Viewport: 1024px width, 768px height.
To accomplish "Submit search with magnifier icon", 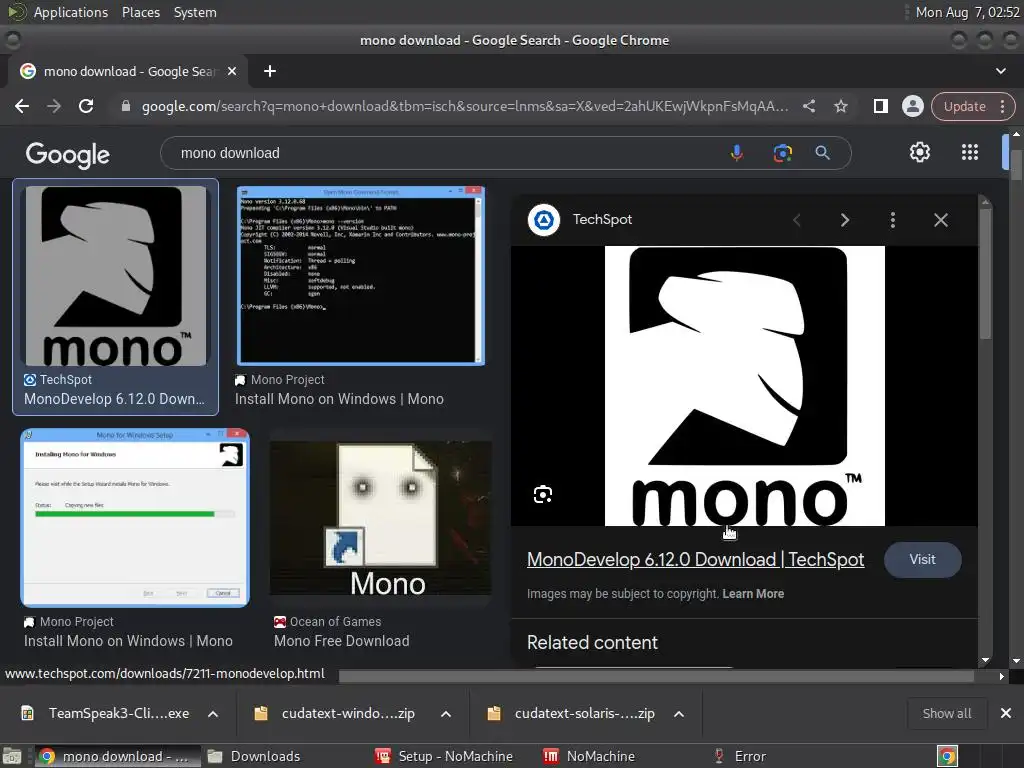I will tap(823, 153).
